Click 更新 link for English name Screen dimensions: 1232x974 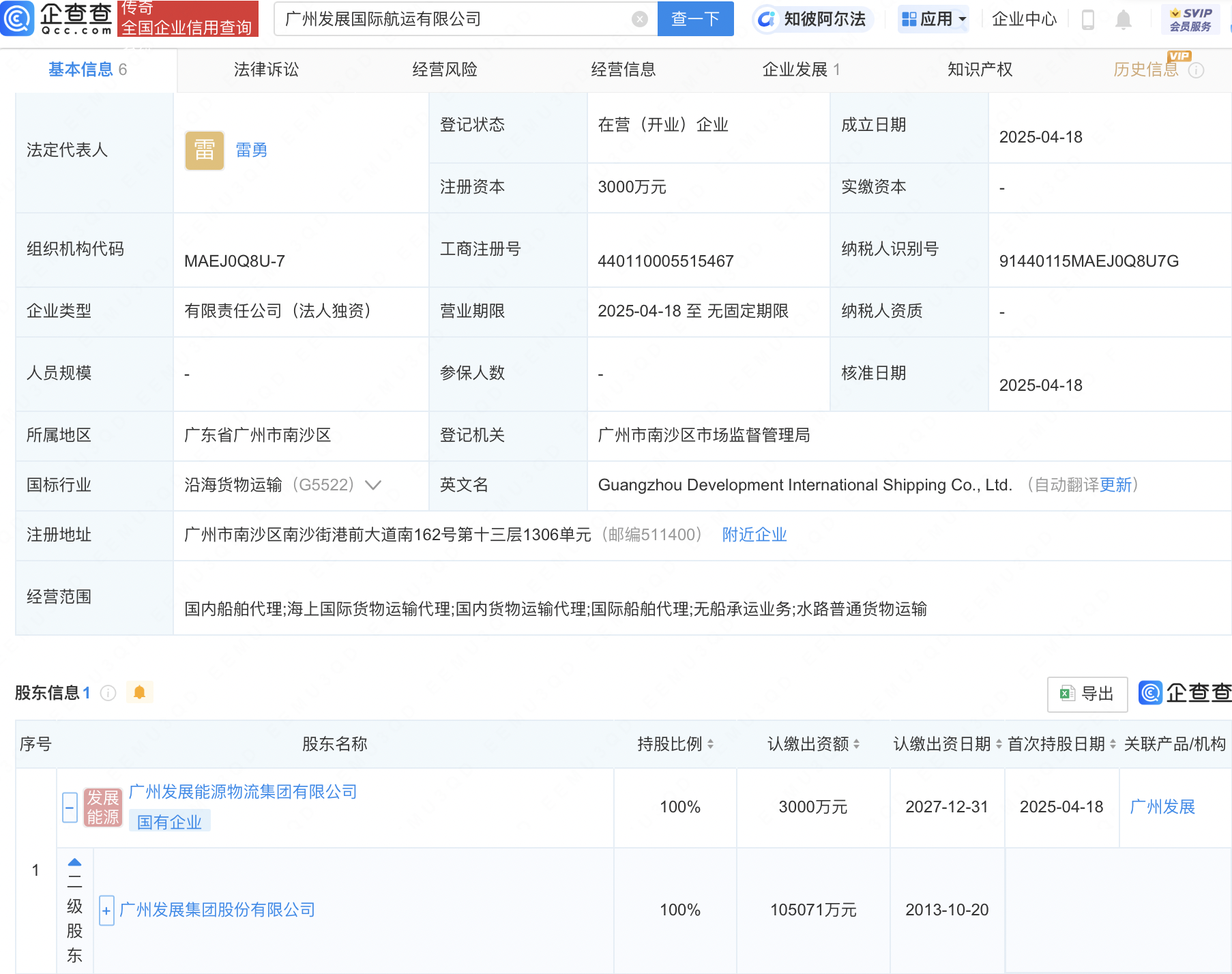tap(1115, 485)
